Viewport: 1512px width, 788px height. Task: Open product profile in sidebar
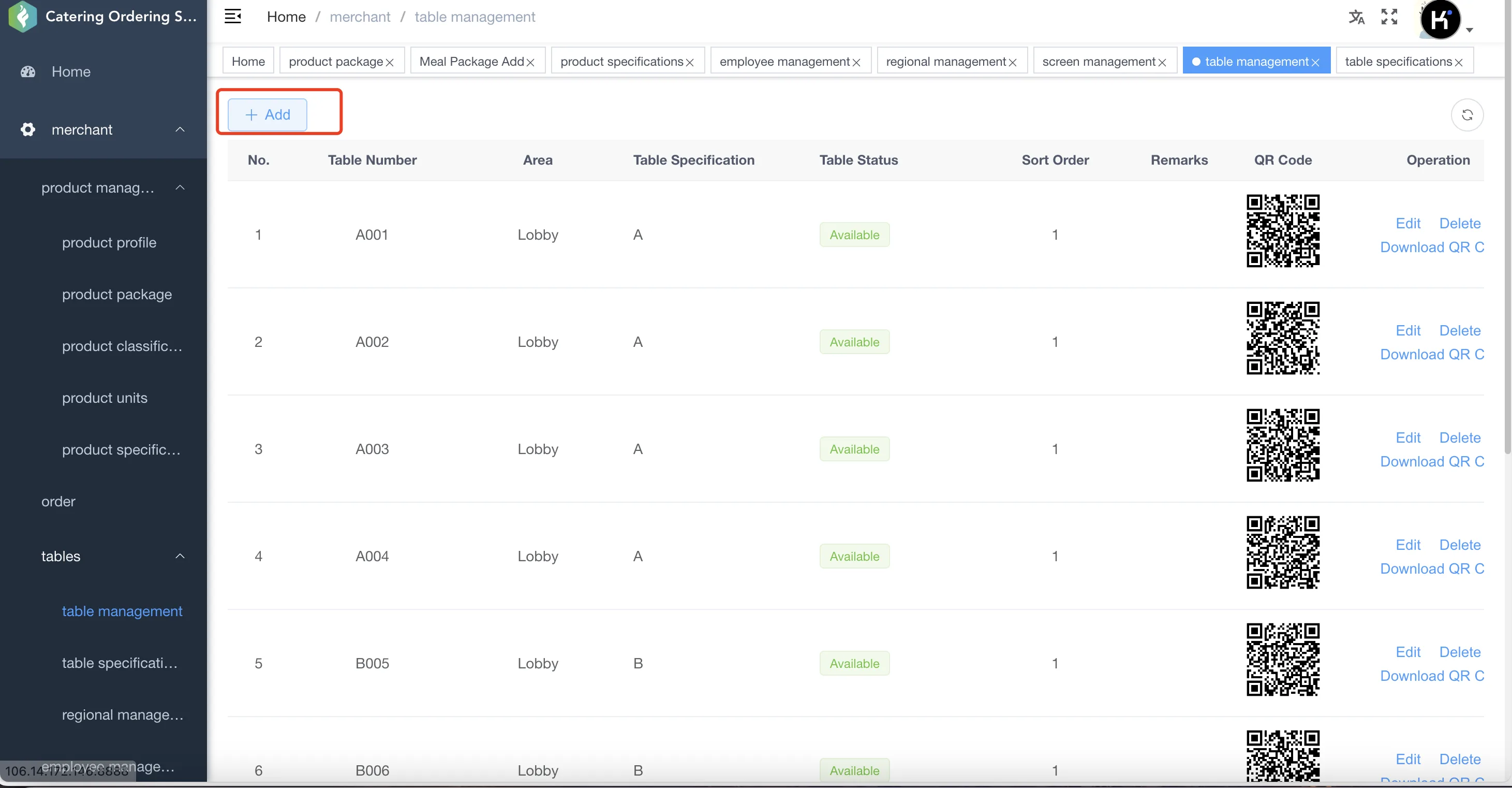click(109, 242)
